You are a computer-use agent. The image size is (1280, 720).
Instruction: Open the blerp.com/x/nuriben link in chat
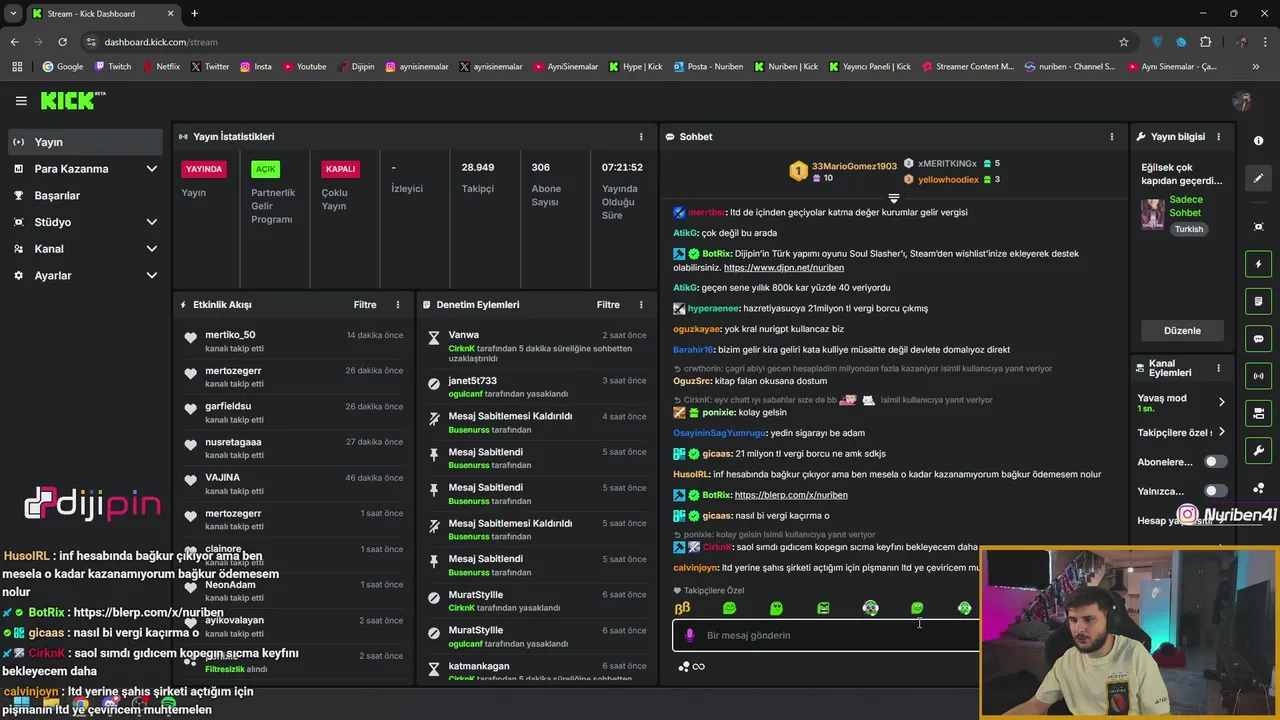(790, 495)
